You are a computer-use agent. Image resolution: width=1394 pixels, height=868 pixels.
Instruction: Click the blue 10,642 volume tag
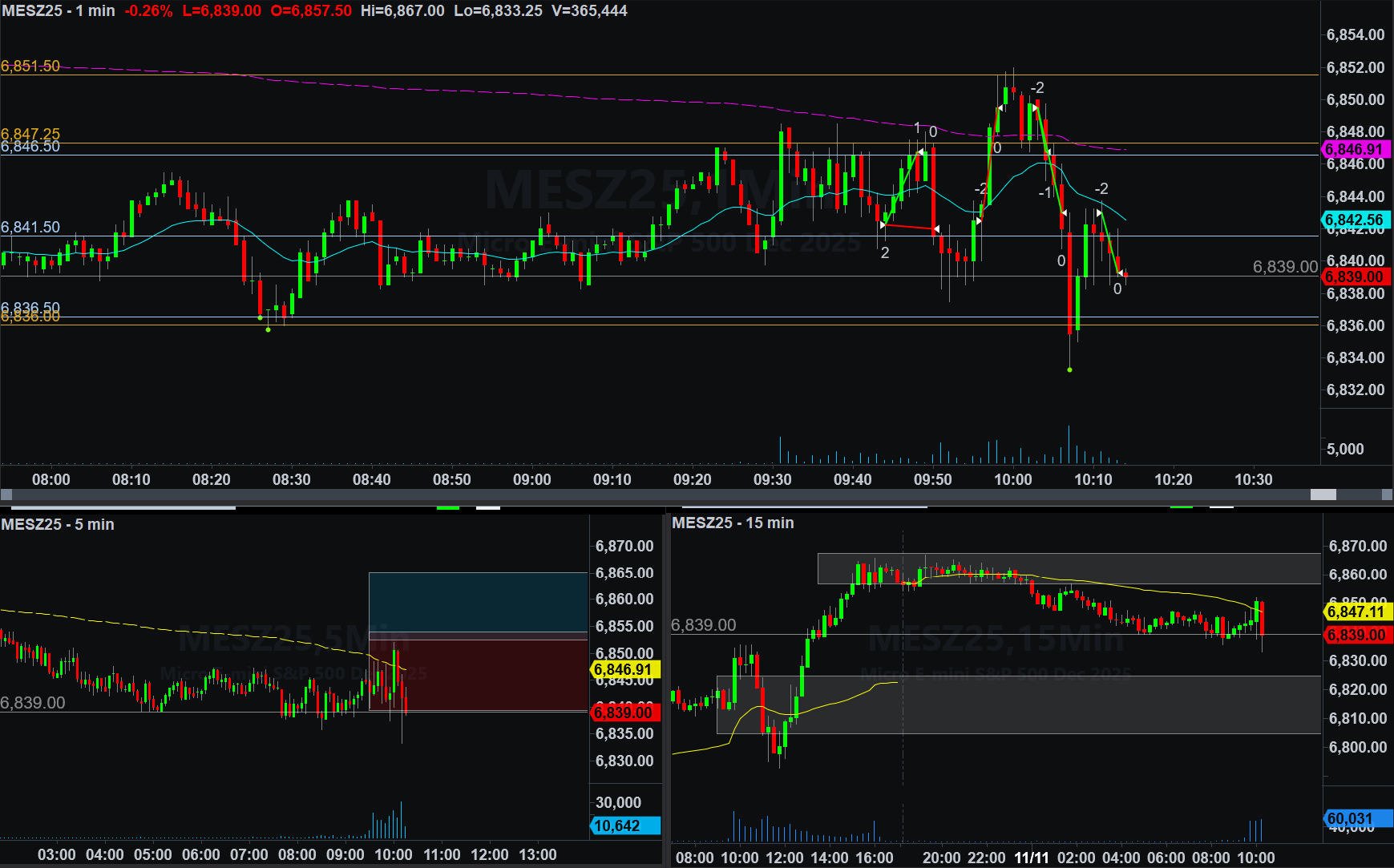[x=625, y=826]
